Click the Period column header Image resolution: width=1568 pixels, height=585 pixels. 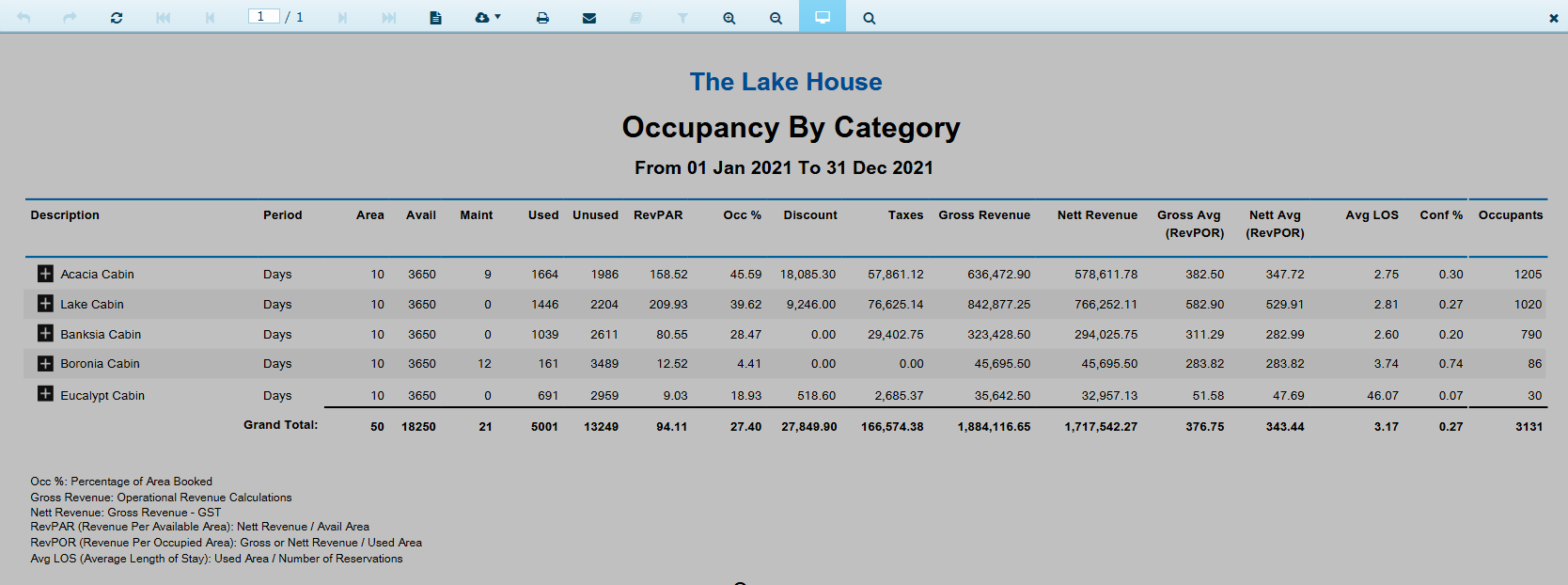tap(283, 215)
